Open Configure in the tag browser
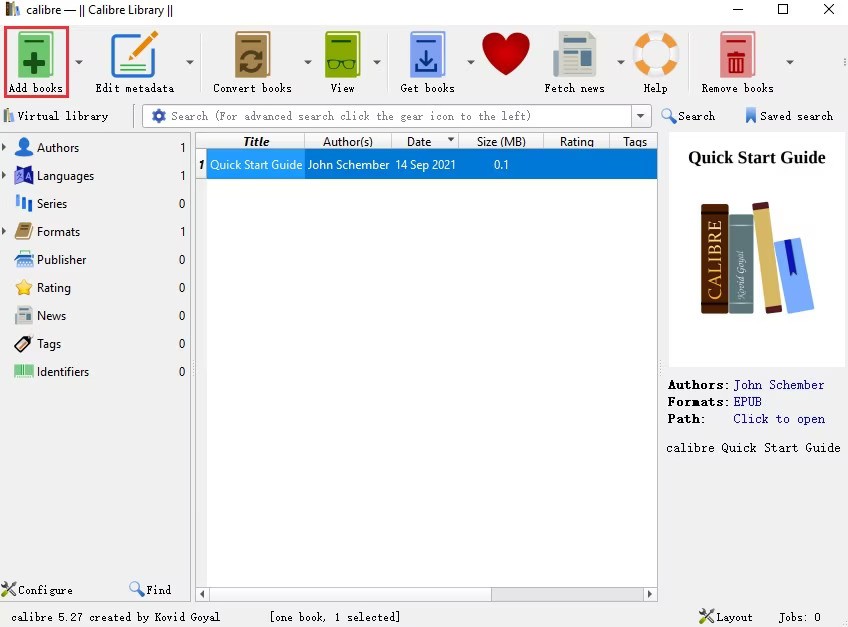This screenshot has height=627, width=848. click(37, 590)
